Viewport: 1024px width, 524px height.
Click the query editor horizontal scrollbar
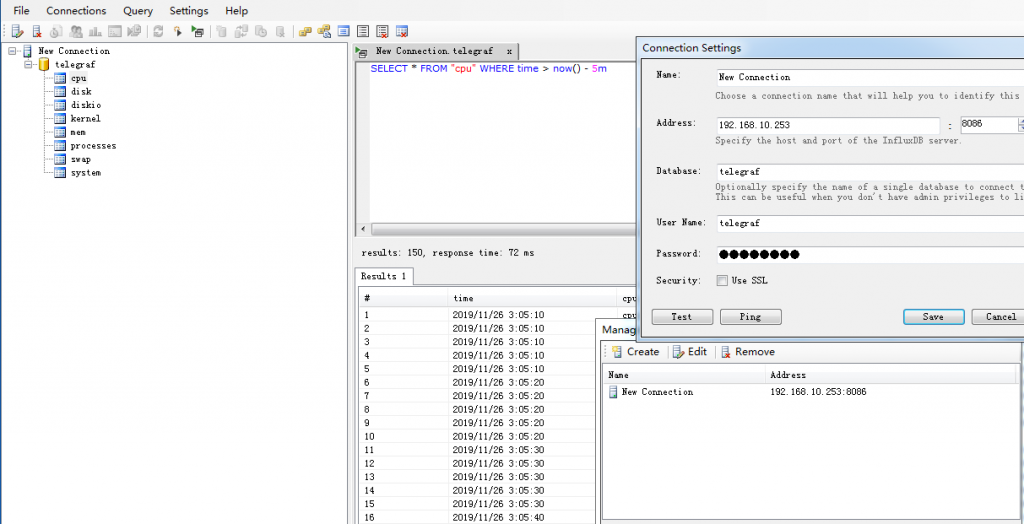coord(500,229)
